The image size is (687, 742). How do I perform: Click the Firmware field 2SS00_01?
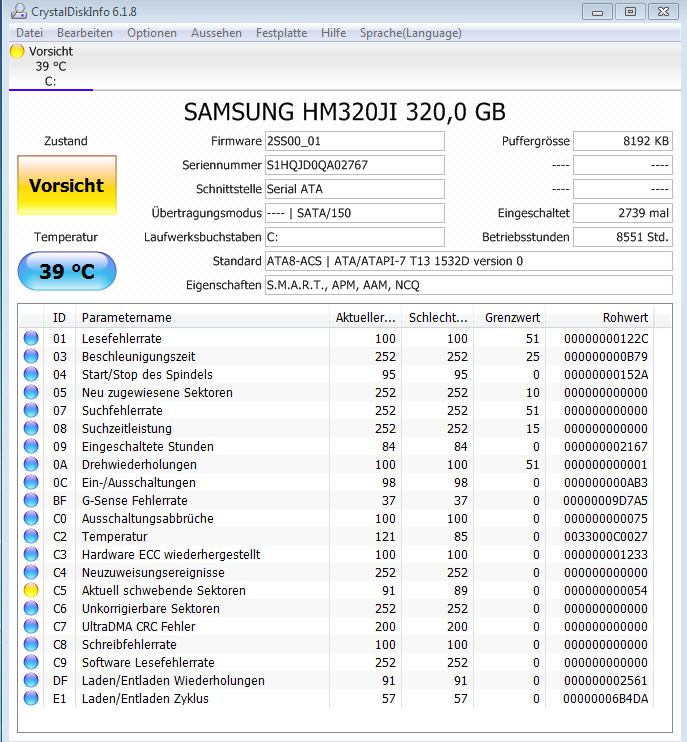point(354,141)
